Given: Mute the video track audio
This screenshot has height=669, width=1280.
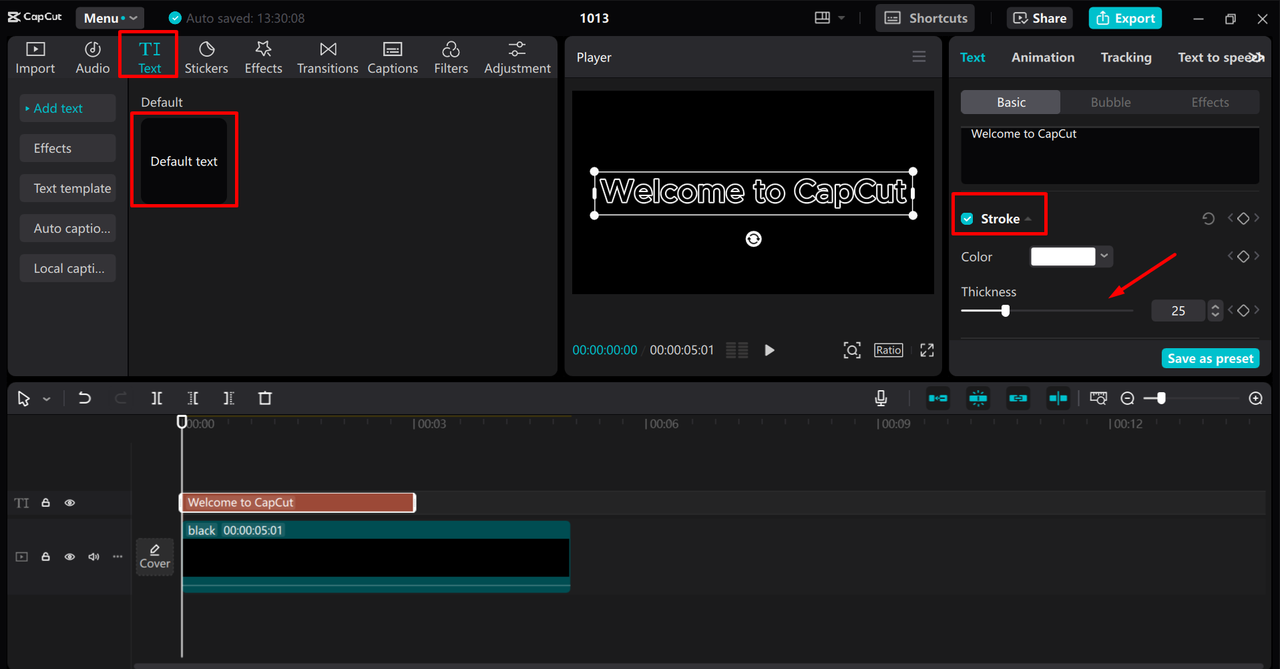Looking at the screenshot, I should (94, 556).
